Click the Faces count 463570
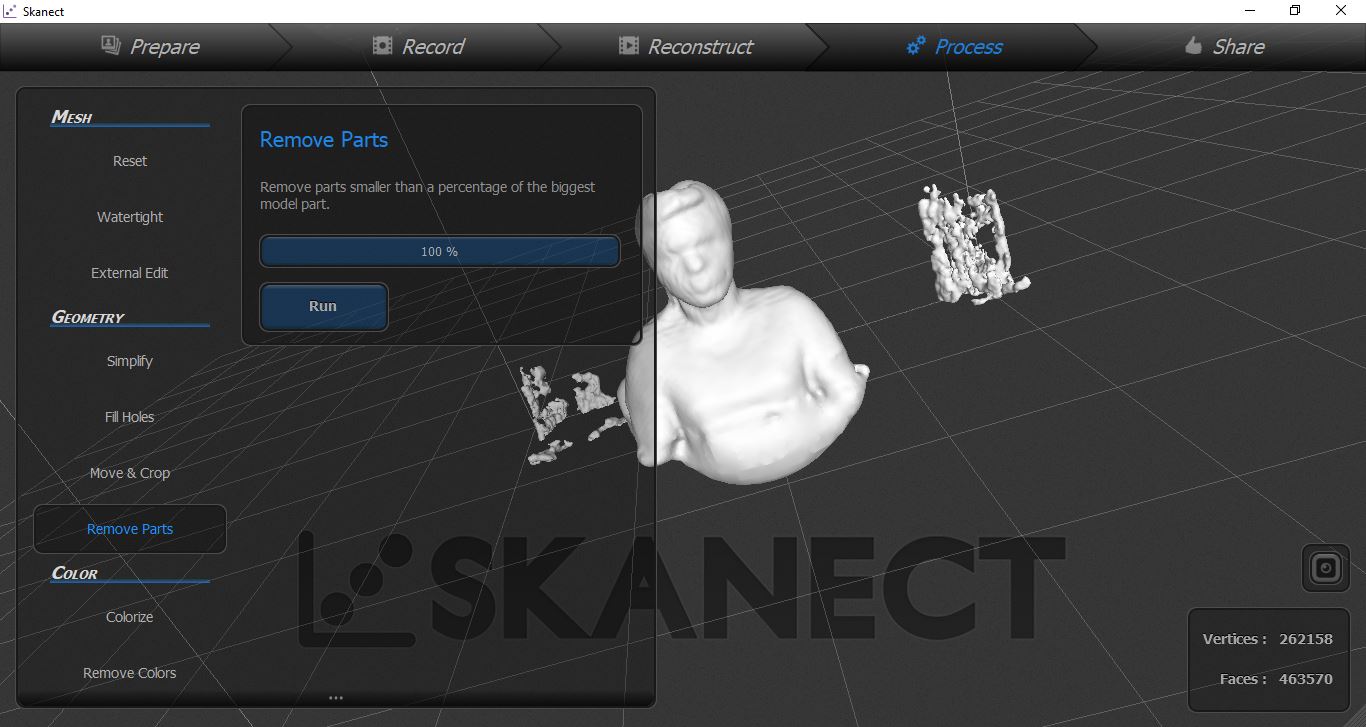The width and height of the screenshot is (1366, 727). coord(1306,679)
